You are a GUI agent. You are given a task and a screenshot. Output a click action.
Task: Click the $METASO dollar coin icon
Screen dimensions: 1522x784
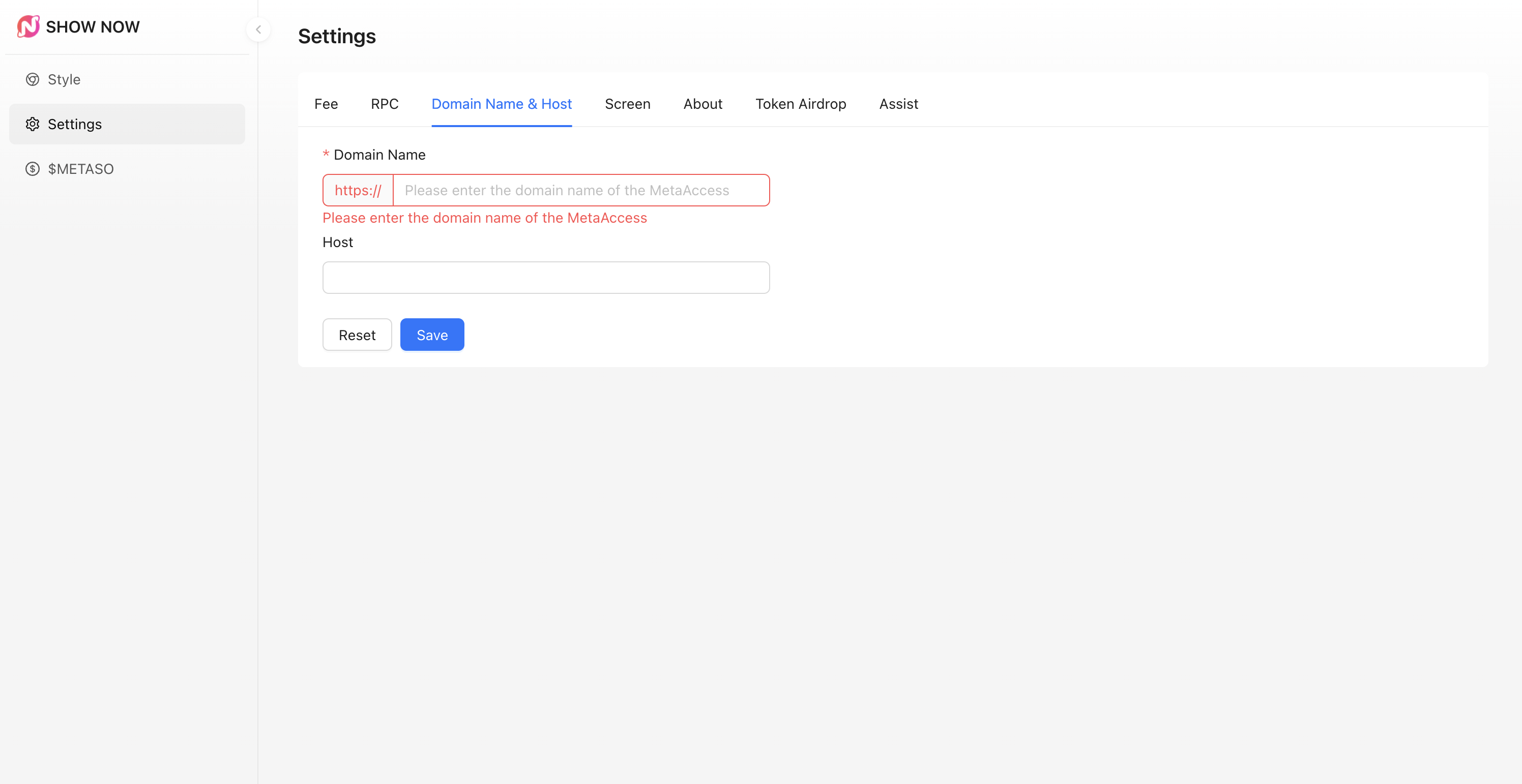[x=33, y=169]
